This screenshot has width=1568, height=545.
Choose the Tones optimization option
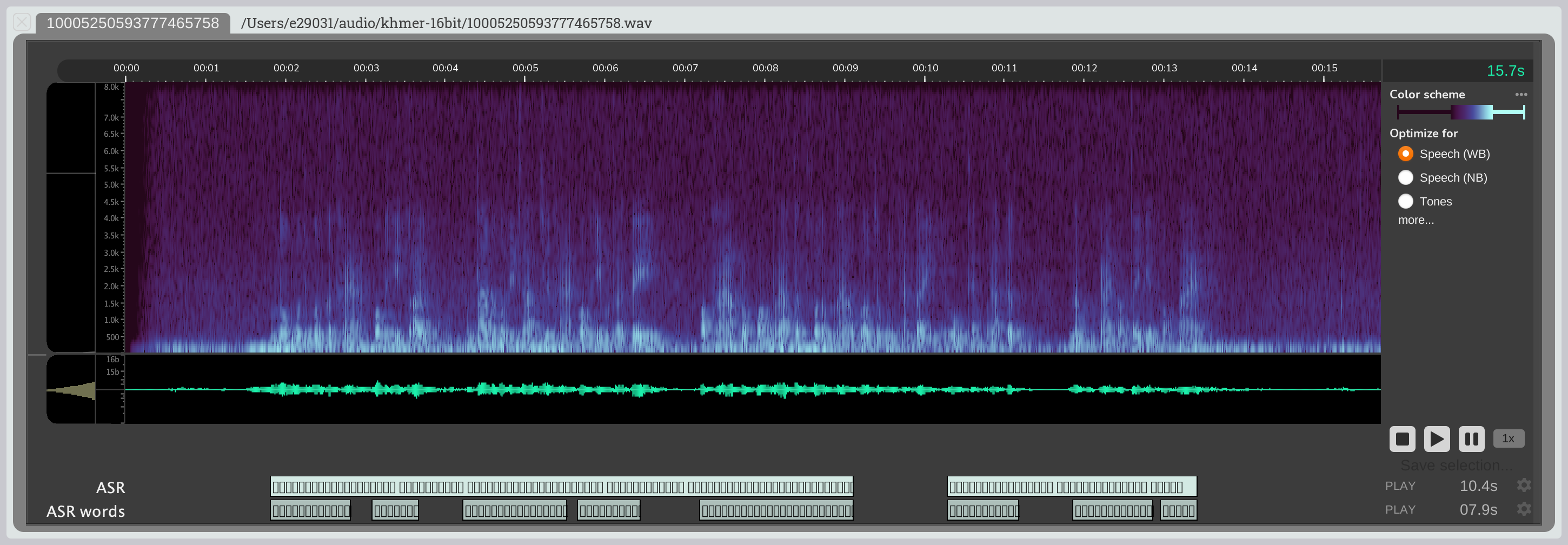1405,202
